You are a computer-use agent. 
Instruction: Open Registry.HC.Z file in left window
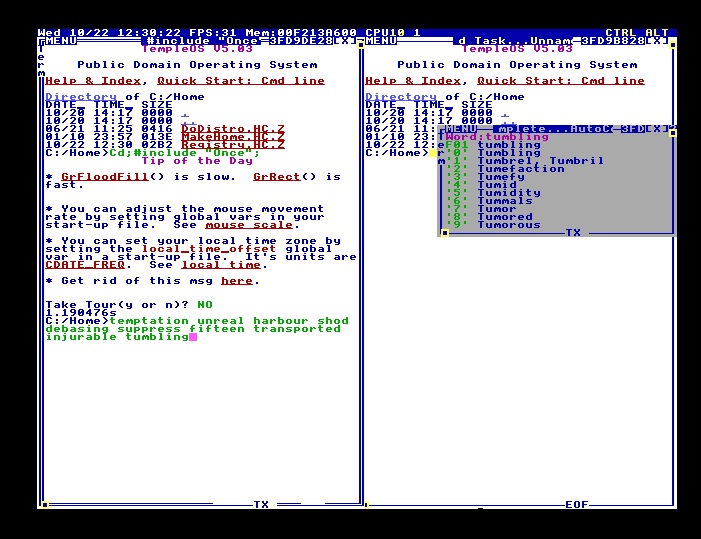pos(233,145)
